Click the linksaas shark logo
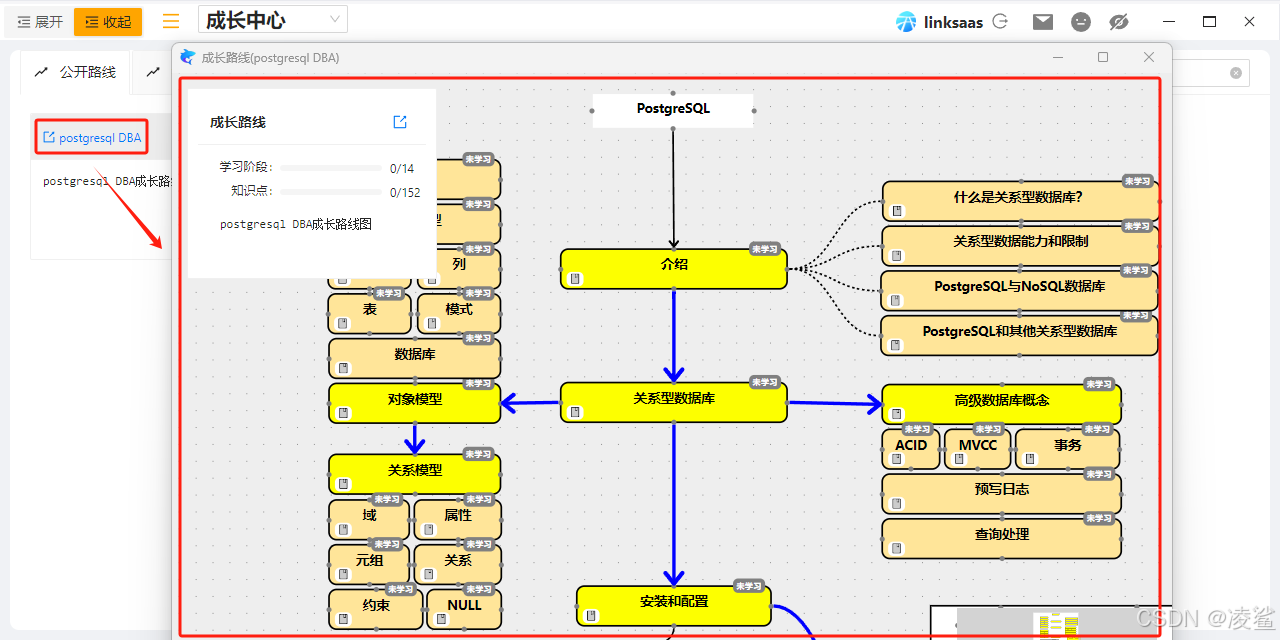 (x=907, y=21)
